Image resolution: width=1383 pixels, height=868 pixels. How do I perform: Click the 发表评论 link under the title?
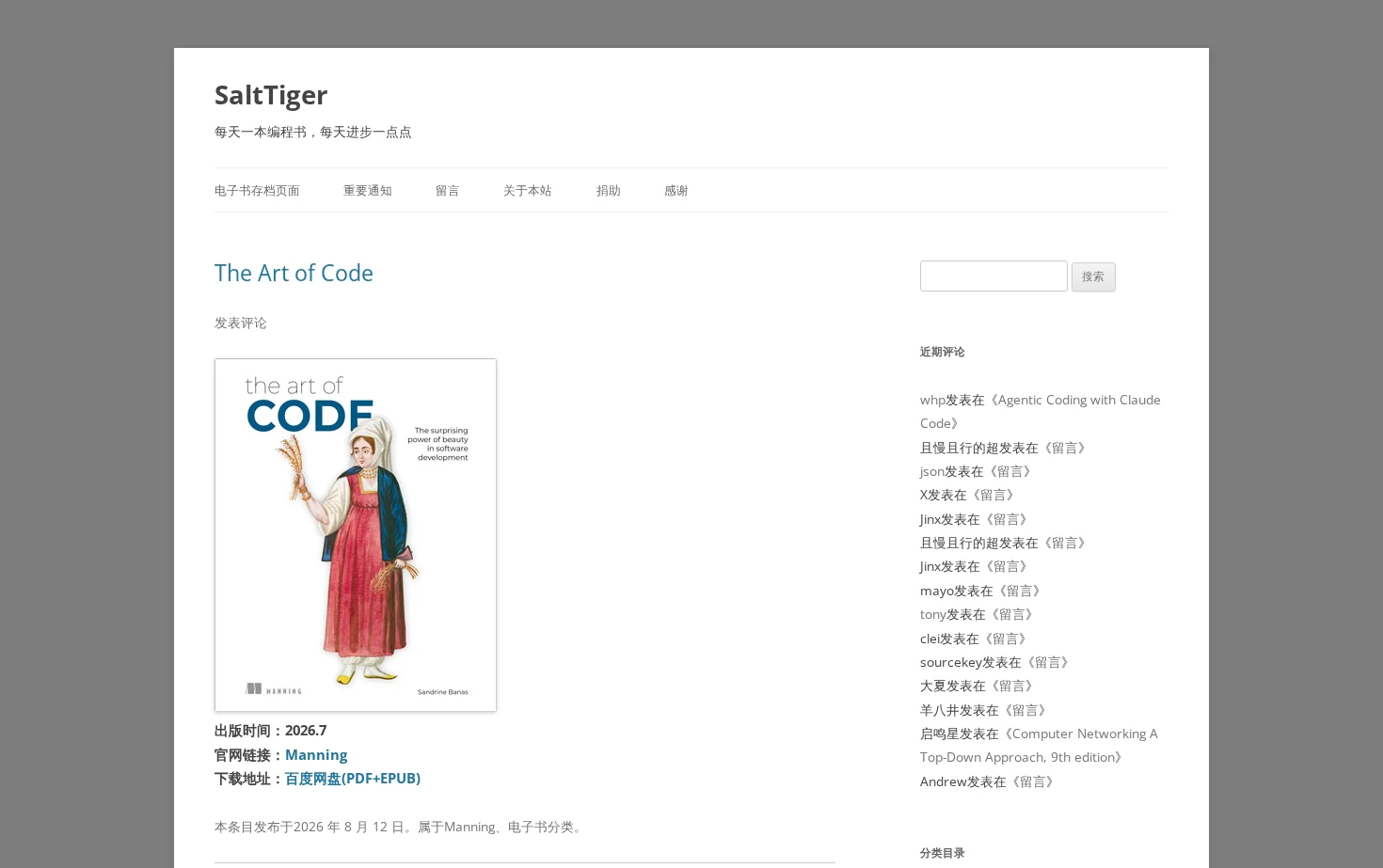(x=240, y=323)
